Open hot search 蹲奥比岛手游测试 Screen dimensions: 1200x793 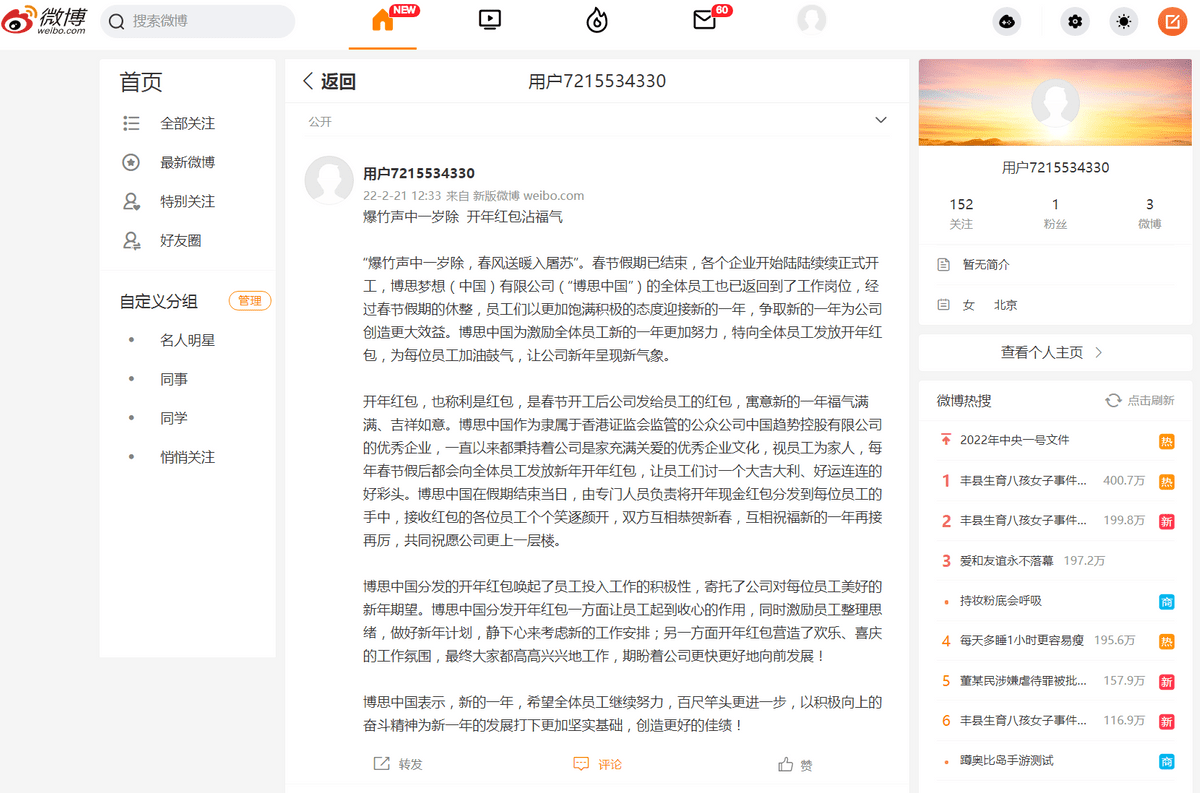tap(1007, 761)
